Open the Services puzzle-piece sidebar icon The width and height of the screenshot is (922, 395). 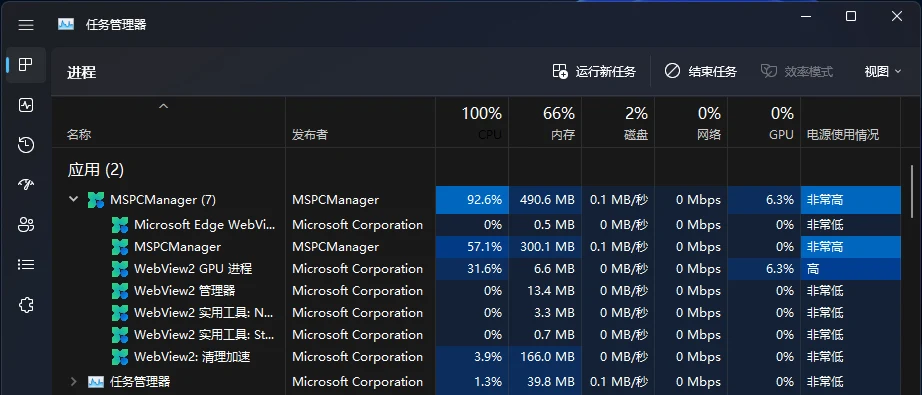[x=26, y=305]
